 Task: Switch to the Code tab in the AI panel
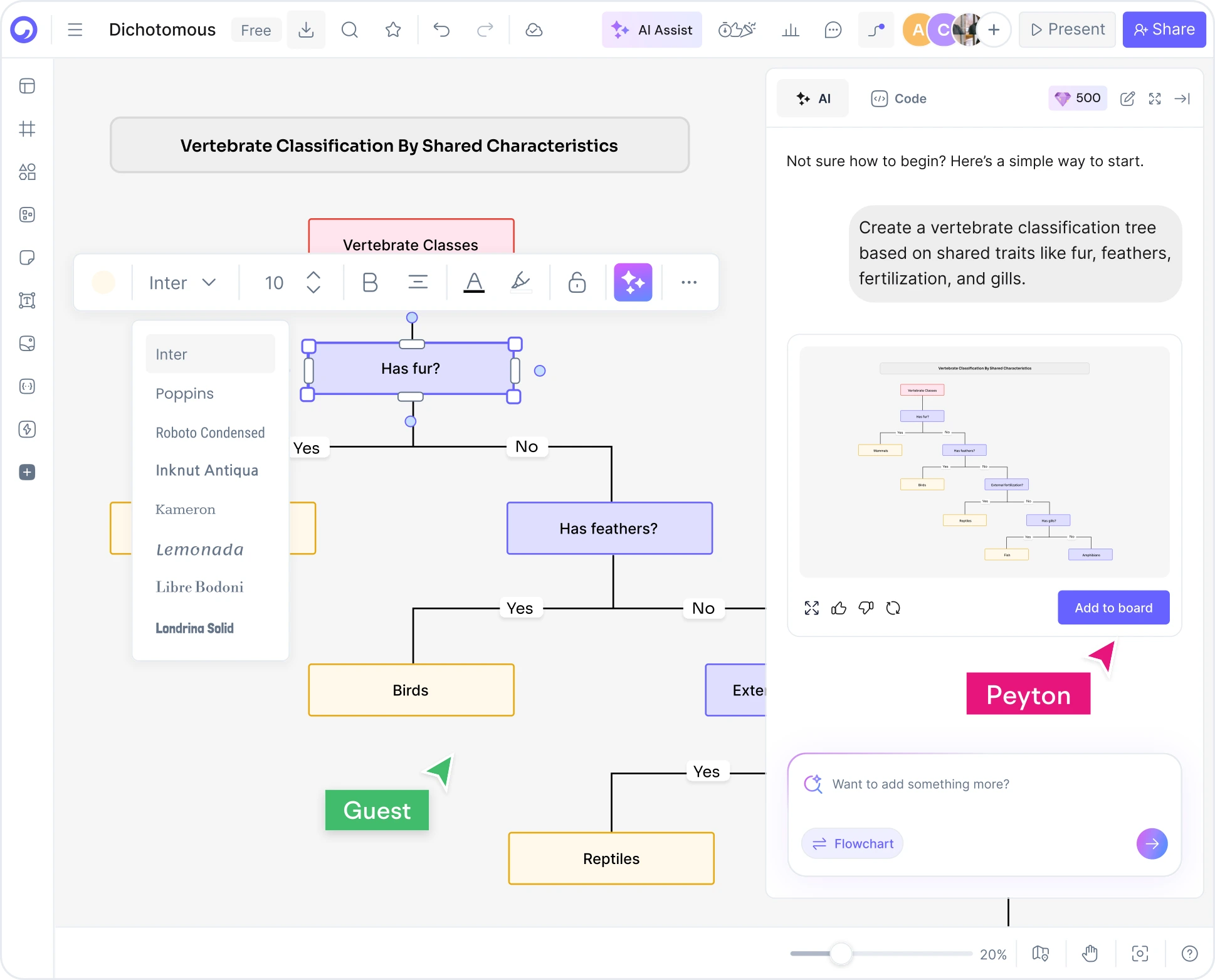click(x=898, y=98)
